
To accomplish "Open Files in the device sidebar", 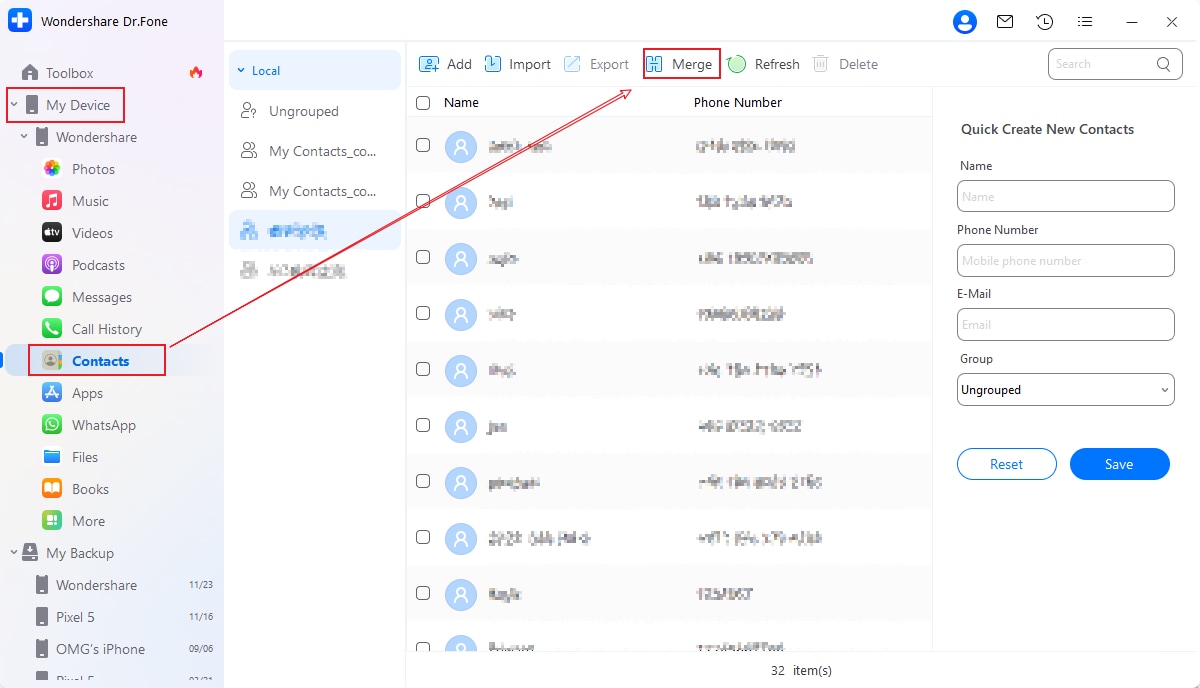I will (85, 457).
